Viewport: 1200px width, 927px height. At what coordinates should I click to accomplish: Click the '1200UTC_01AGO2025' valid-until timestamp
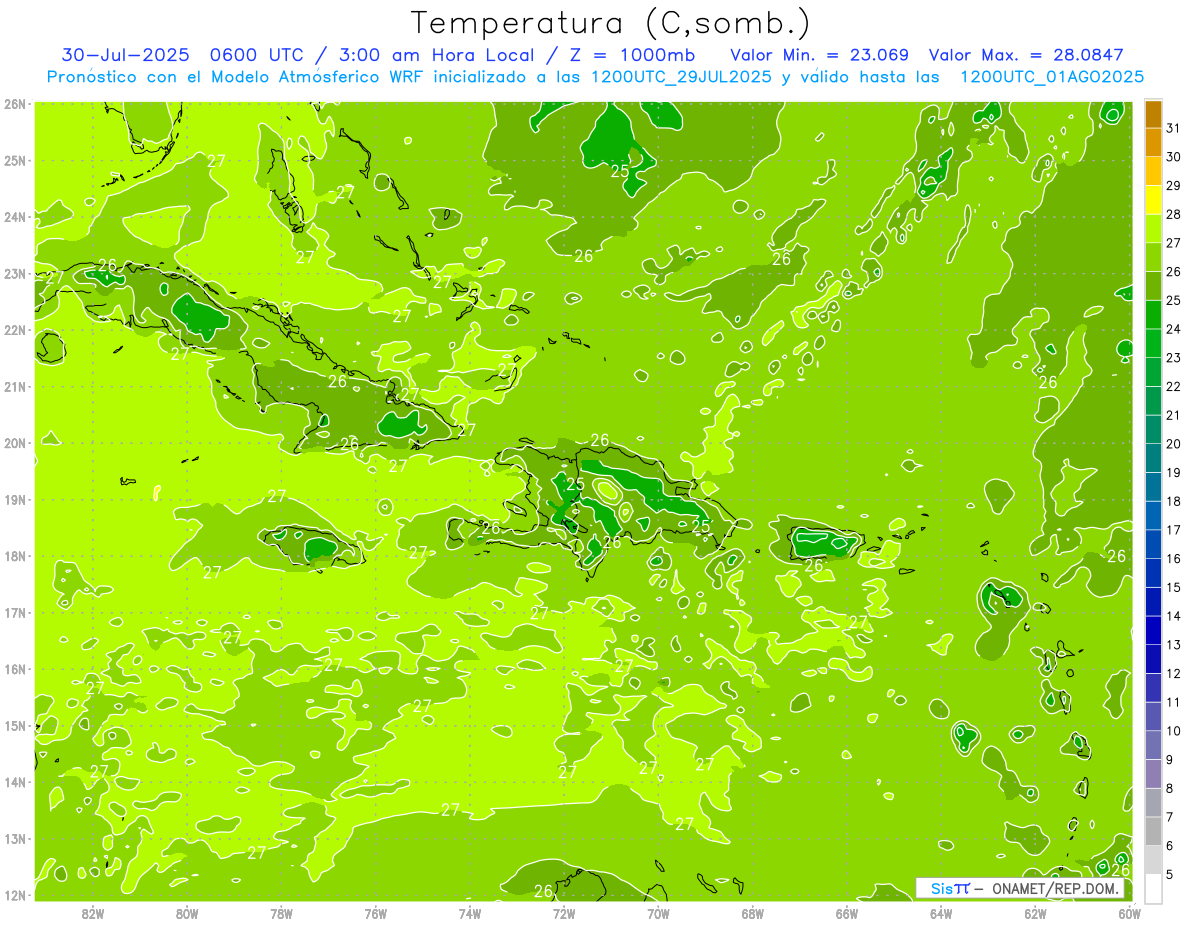pos(1052,77)
